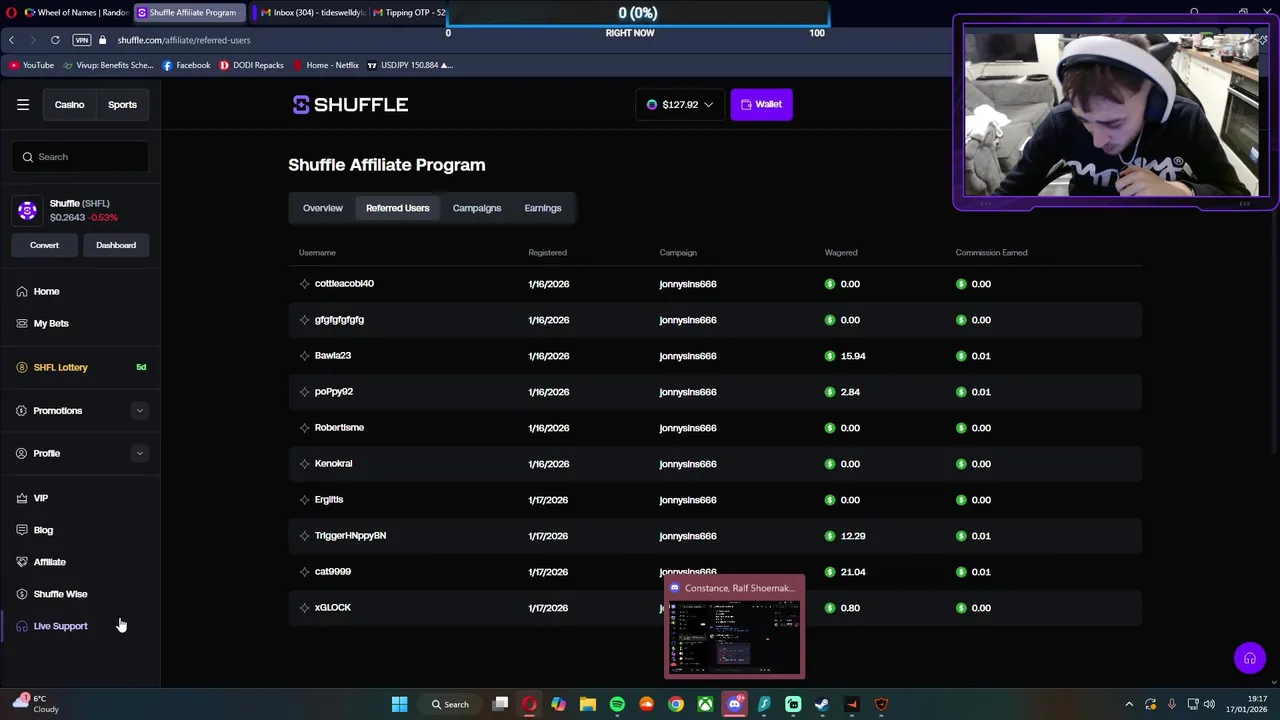Click the Casino button
Screen dimensions: 1280x720
coord(69,104)
